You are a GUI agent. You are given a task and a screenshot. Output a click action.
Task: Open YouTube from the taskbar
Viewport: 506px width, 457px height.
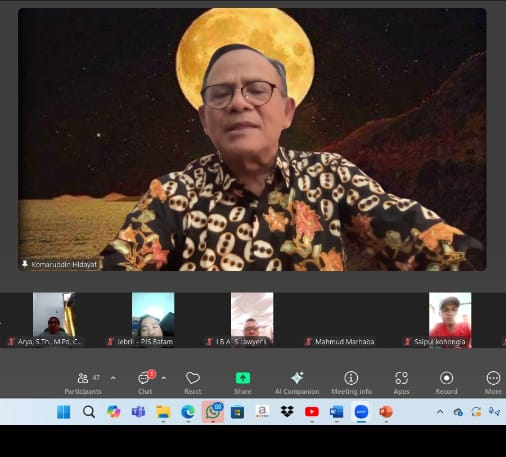point(312,412)
